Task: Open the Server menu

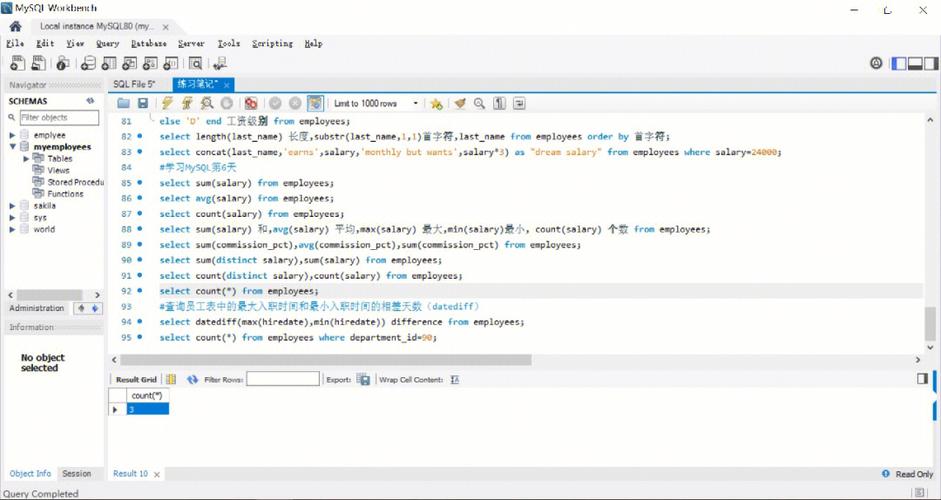Action: 191,44
